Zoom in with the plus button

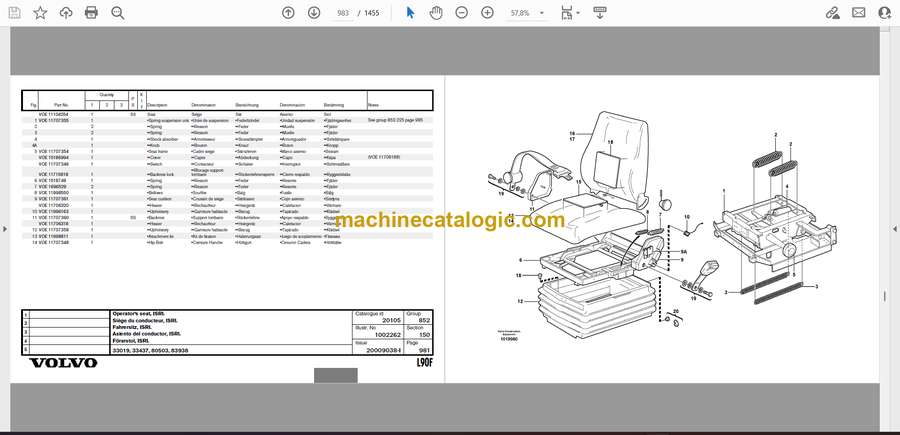tap(487, 13)
